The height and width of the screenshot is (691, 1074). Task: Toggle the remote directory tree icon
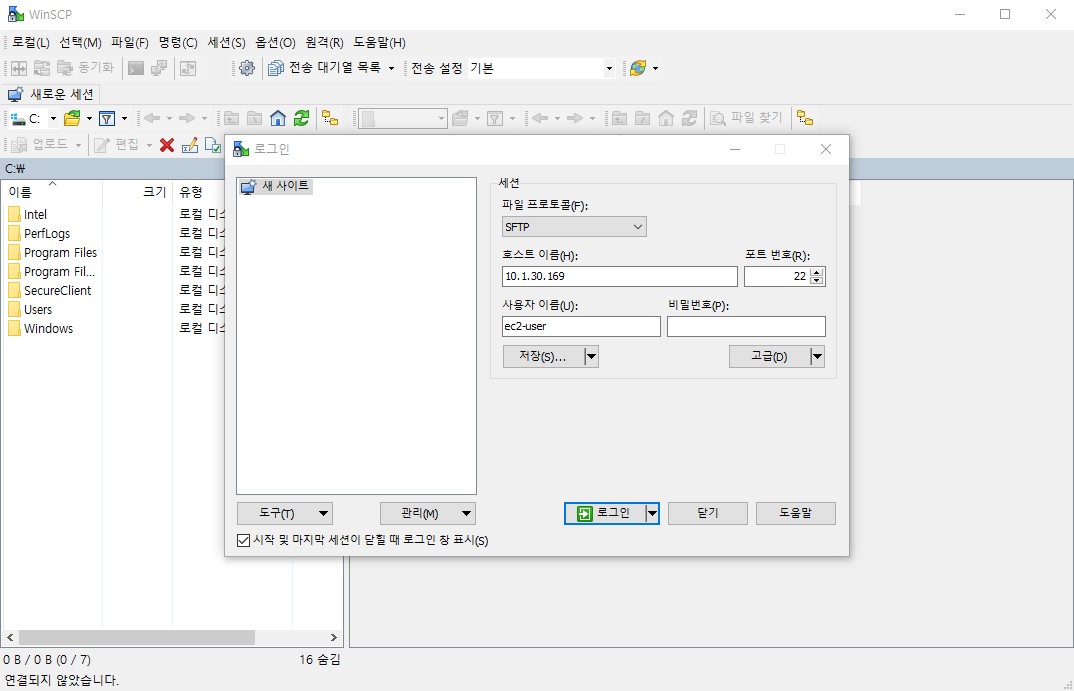coord(805,118)
